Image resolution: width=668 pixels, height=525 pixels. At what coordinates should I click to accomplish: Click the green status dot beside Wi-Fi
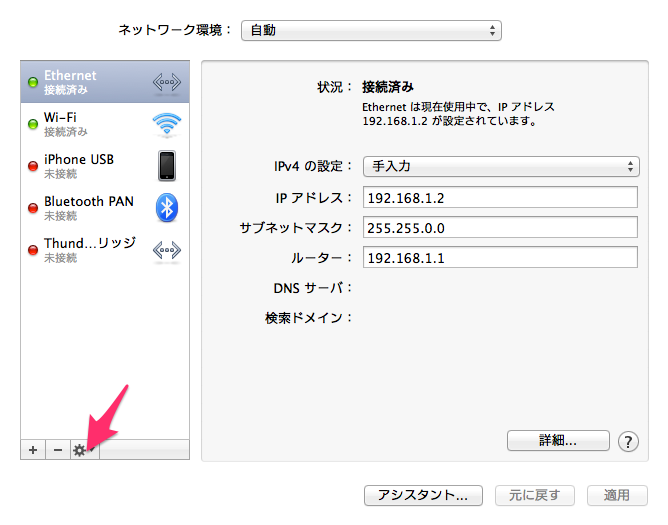click(x=33, y=124)
